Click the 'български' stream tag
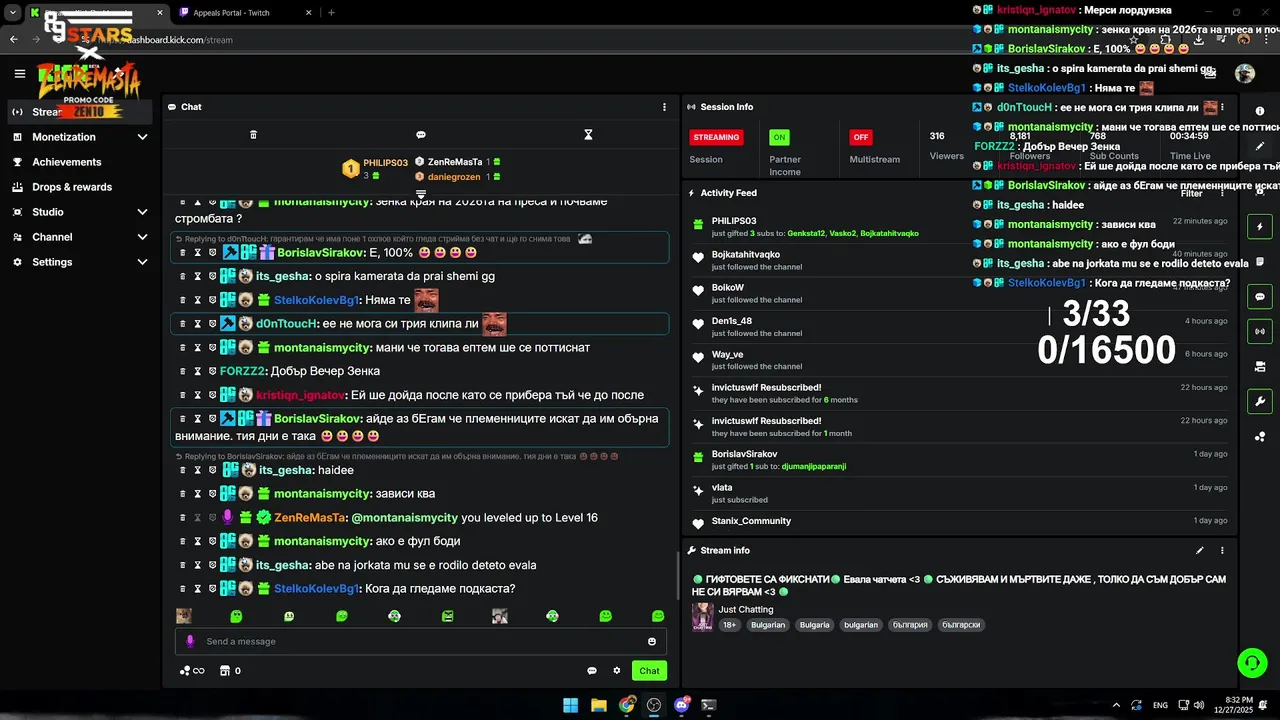1280x720 pixels. click(x=961, y=625)
